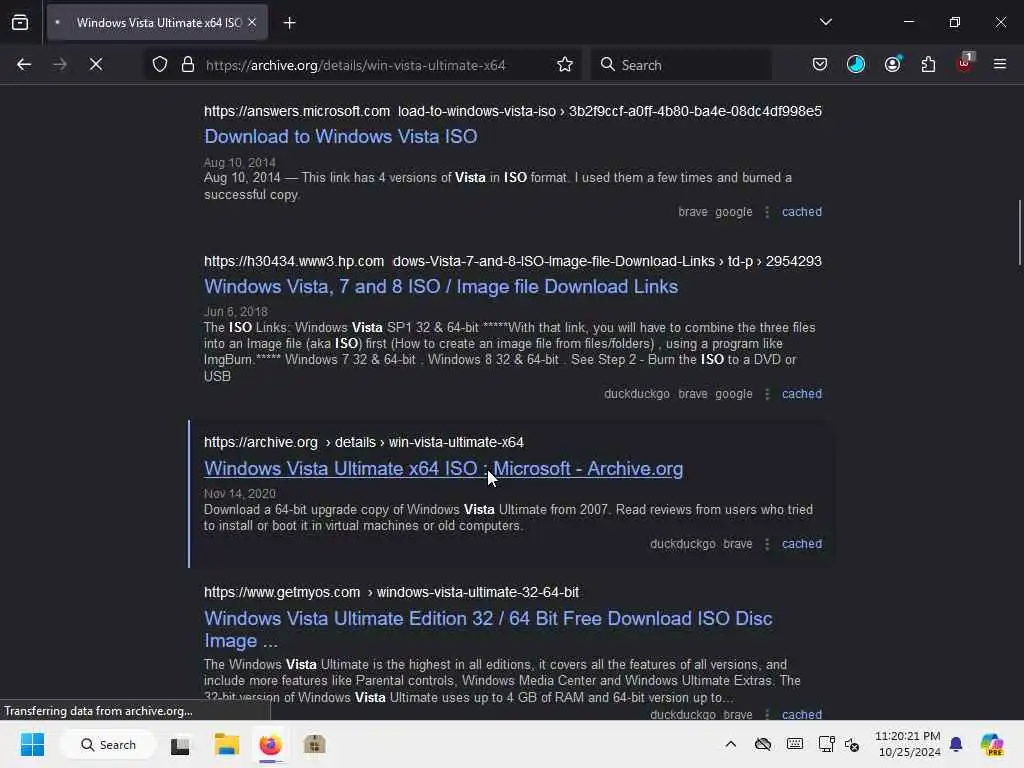Open the uBlock Origin extension icon
The image size is (1024, 768).
(965, 63)
